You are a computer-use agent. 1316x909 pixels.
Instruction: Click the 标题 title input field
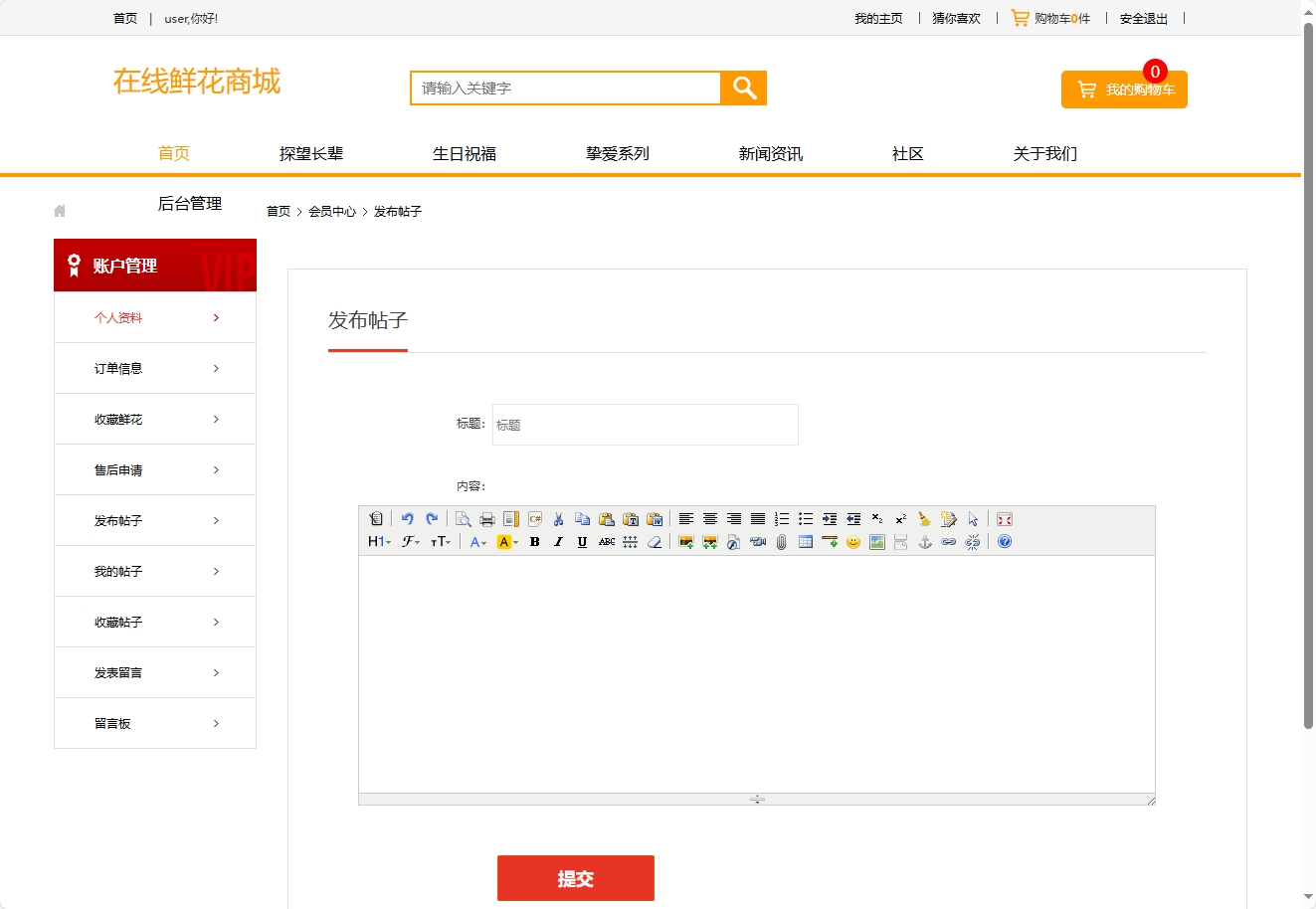[645, 425]
